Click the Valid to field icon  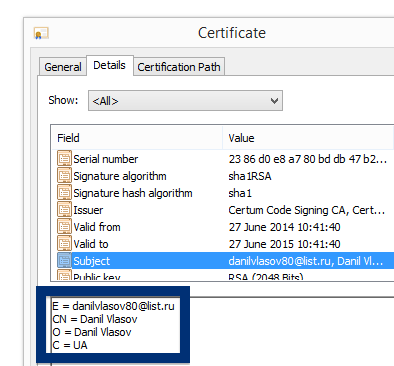[64, 243]
